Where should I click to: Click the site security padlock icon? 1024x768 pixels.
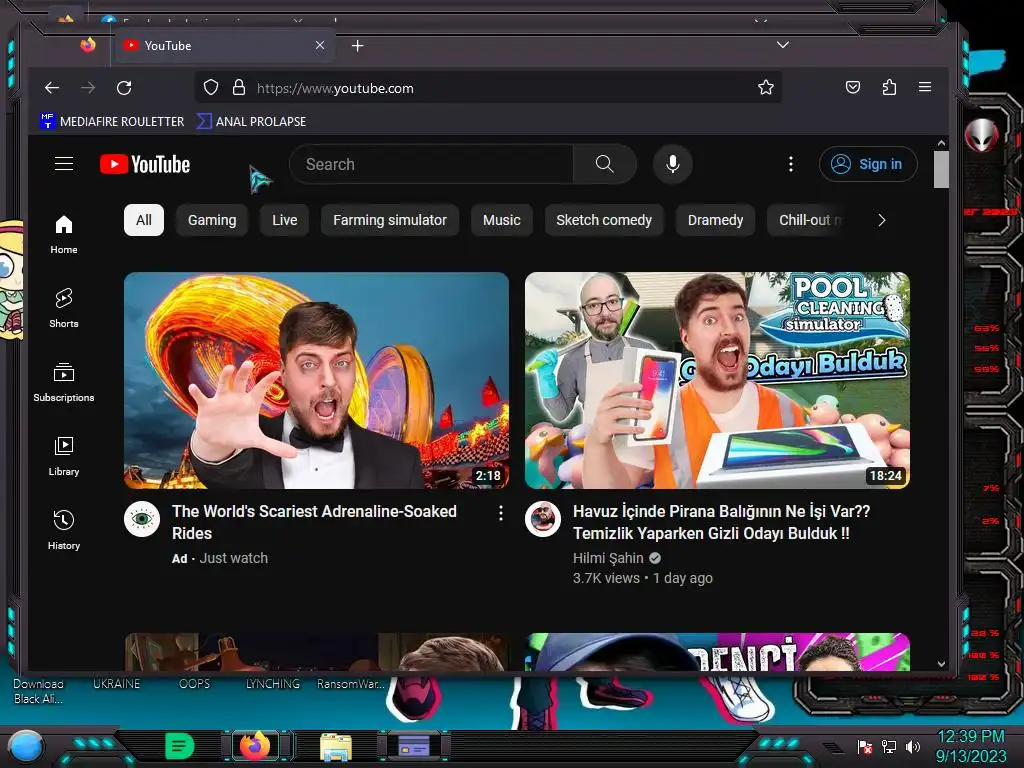239,88
